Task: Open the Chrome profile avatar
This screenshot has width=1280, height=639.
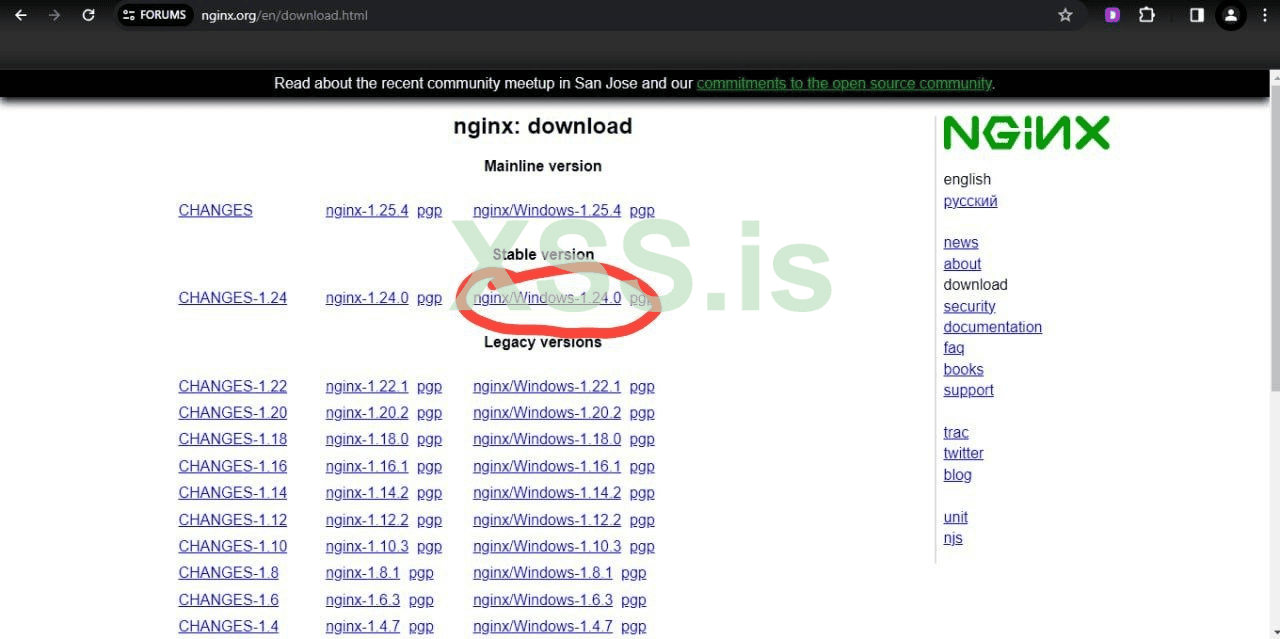Action: (x=1231, y=15)
